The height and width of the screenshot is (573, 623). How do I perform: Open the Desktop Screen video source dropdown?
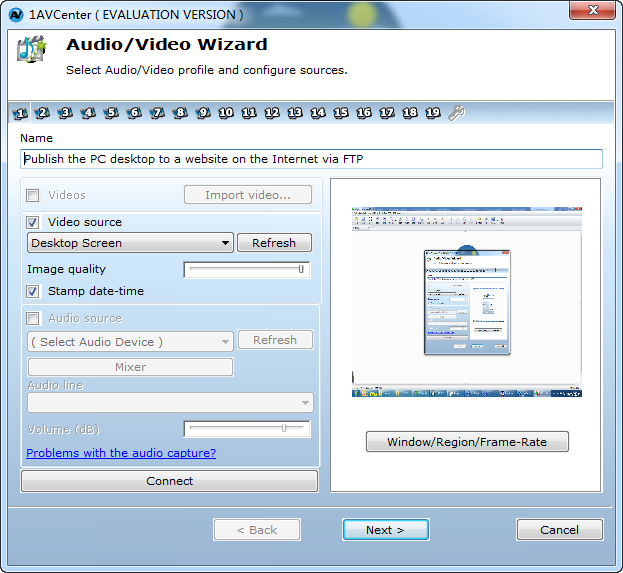point(130,243)
